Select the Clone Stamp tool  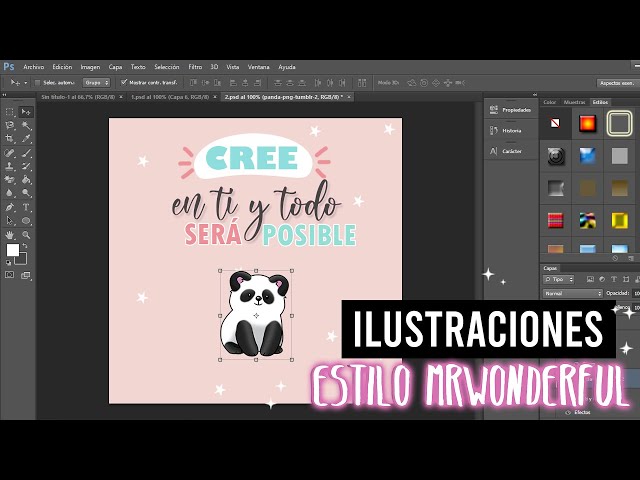click(x=10, y=166)
